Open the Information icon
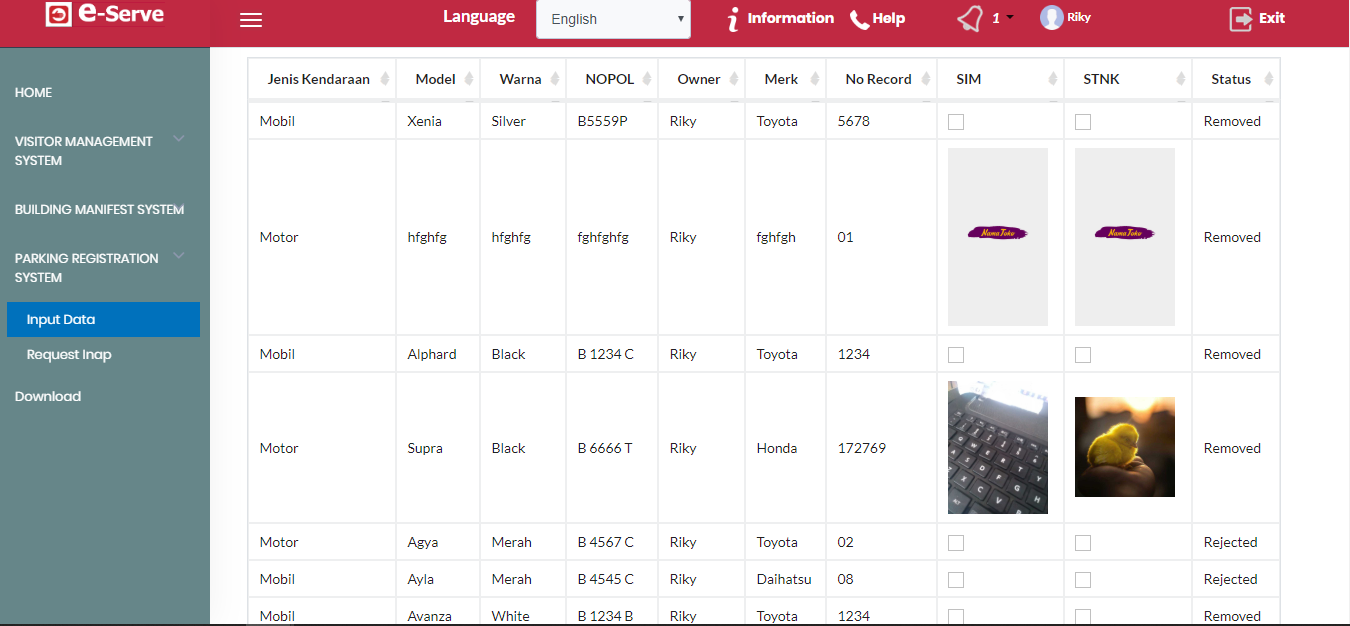1350x626 pixels. coord(734,19)
